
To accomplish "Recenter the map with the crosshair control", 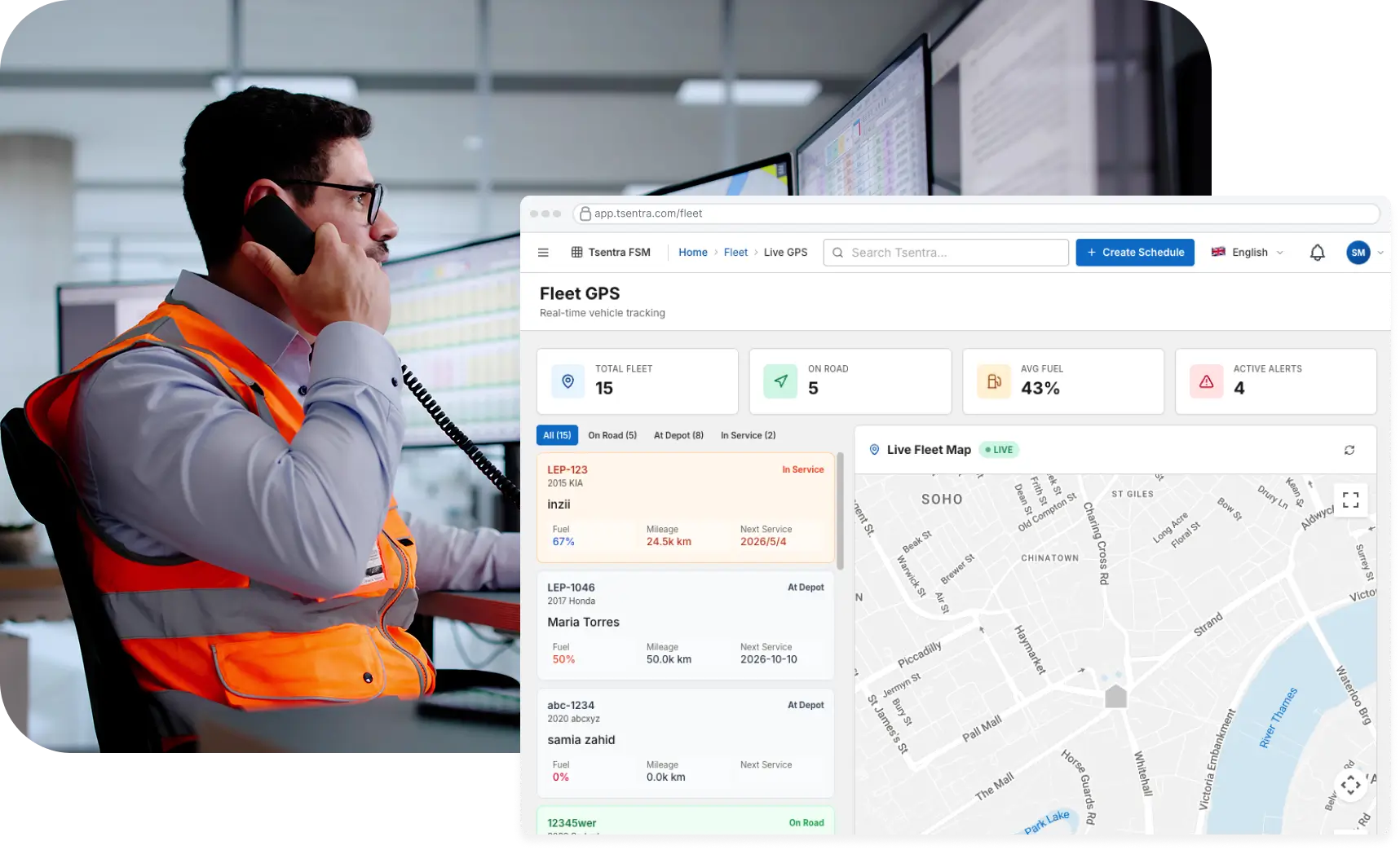I will (x=1350, y=785).
